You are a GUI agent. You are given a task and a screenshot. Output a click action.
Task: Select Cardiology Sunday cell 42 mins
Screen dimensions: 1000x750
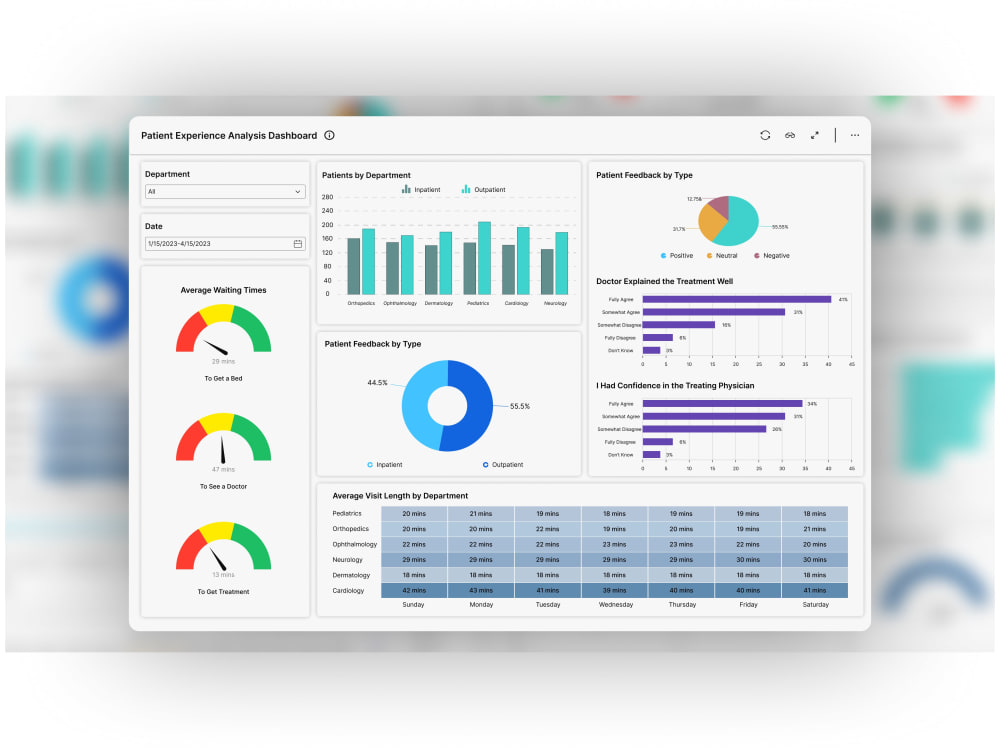pyautogui.click(x=414, y=591)
